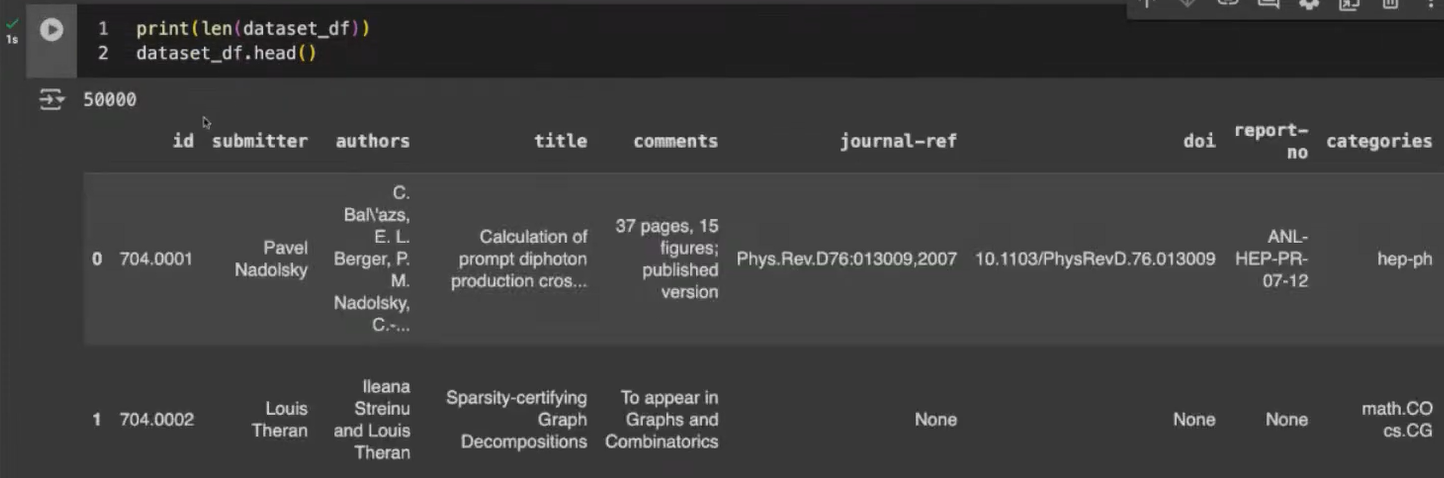Screen dimensions: 1444x478
Task: Select categories cell 'math.CO cs.CG'
Action: pos(1397,420)
